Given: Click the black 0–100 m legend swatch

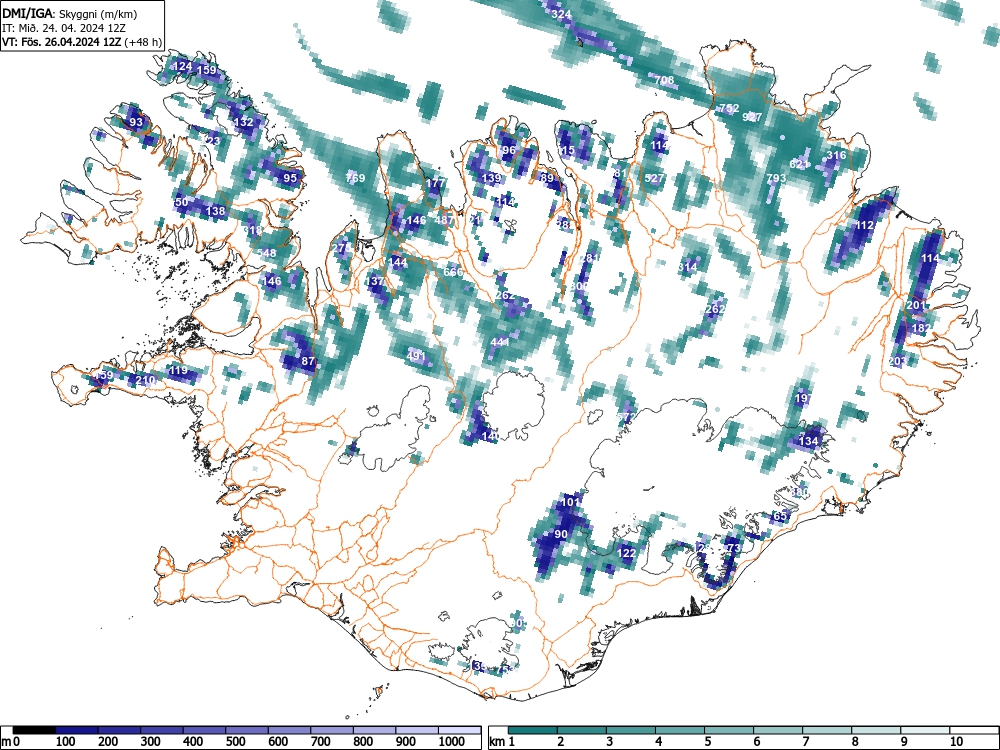Looking at the screenshot, I should coord(34,730).
